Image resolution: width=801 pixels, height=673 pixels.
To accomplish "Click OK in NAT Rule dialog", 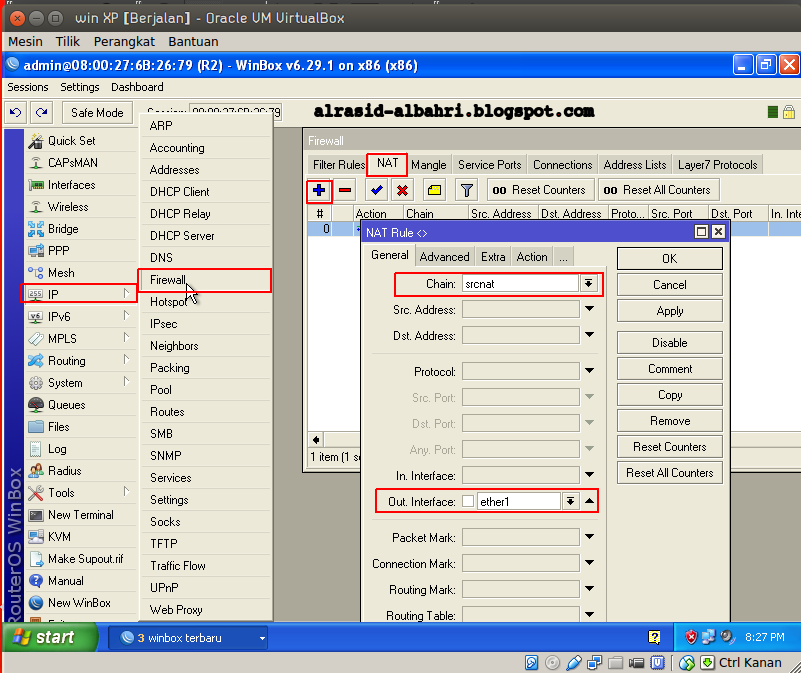I will 670,259.
